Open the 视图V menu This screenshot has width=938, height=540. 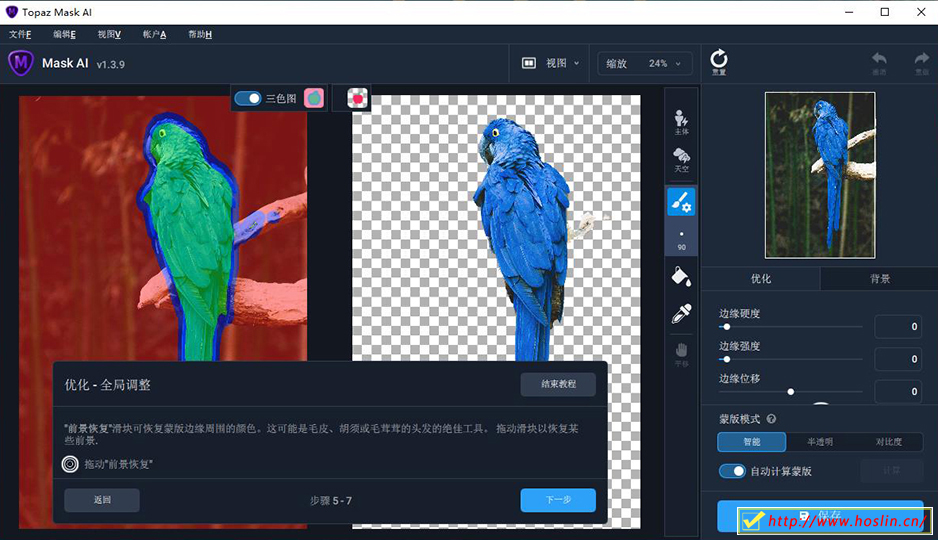109,34
